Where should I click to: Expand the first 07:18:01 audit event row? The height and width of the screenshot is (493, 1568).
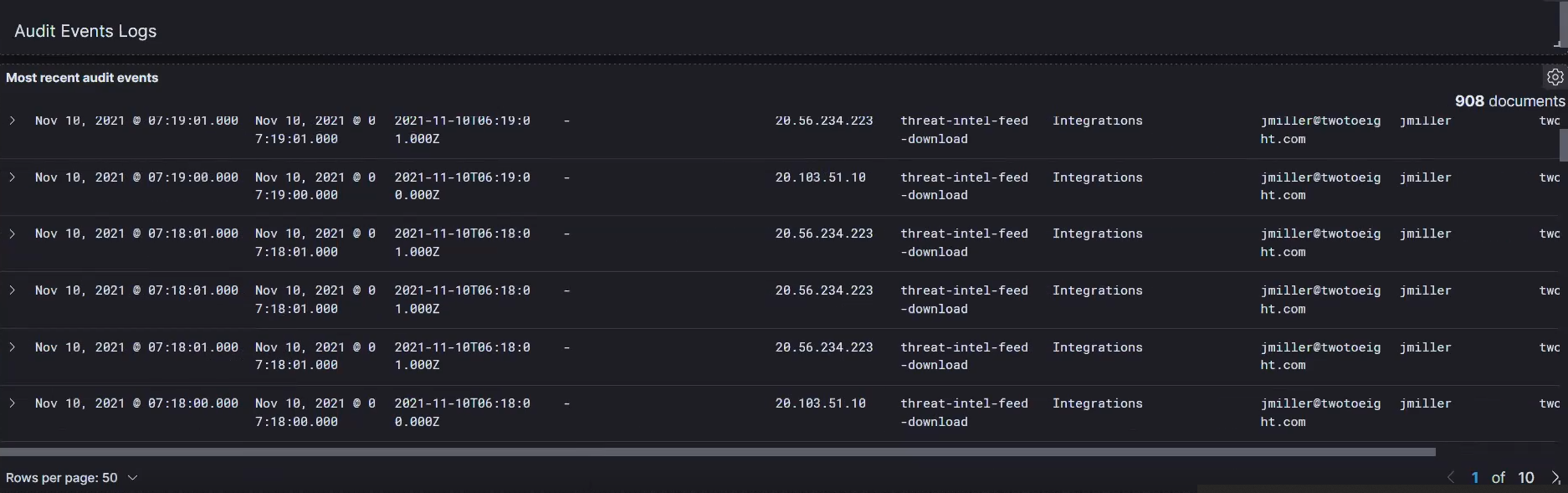pos(12,234)
